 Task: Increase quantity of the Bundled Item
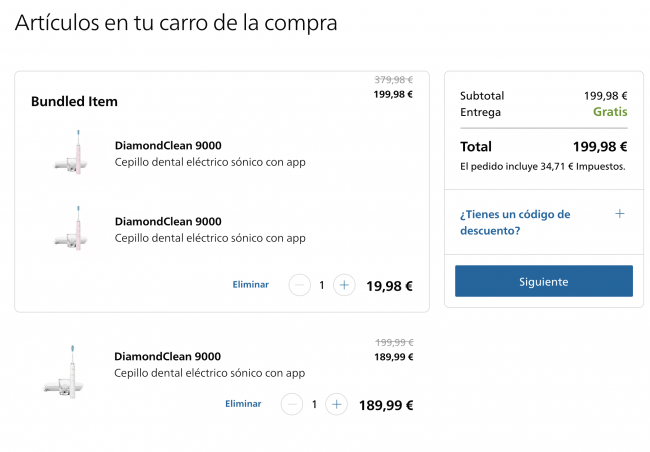[x=344, y=285]
